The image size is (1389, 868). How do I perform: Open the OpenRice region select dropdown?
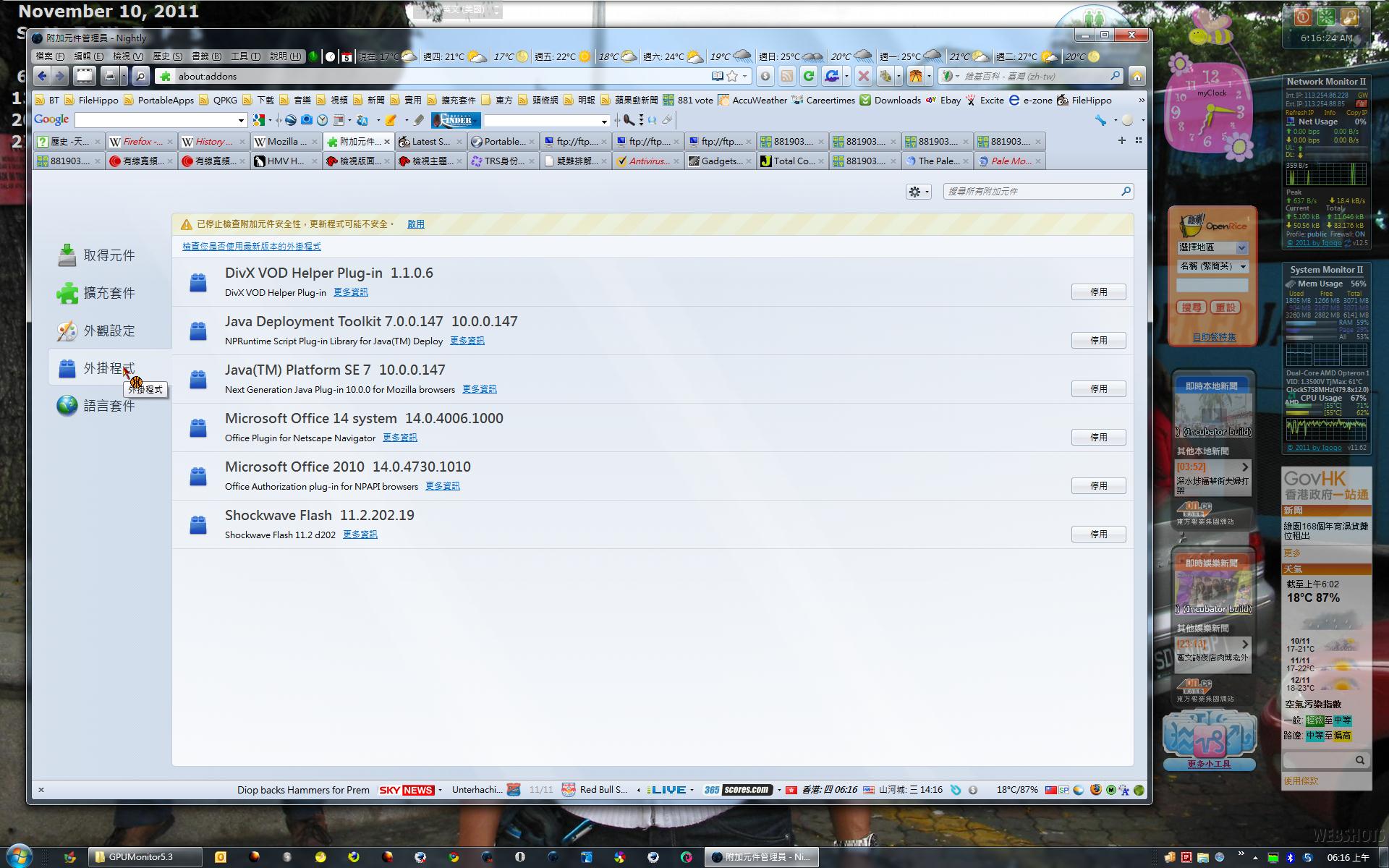(1212, 247)
